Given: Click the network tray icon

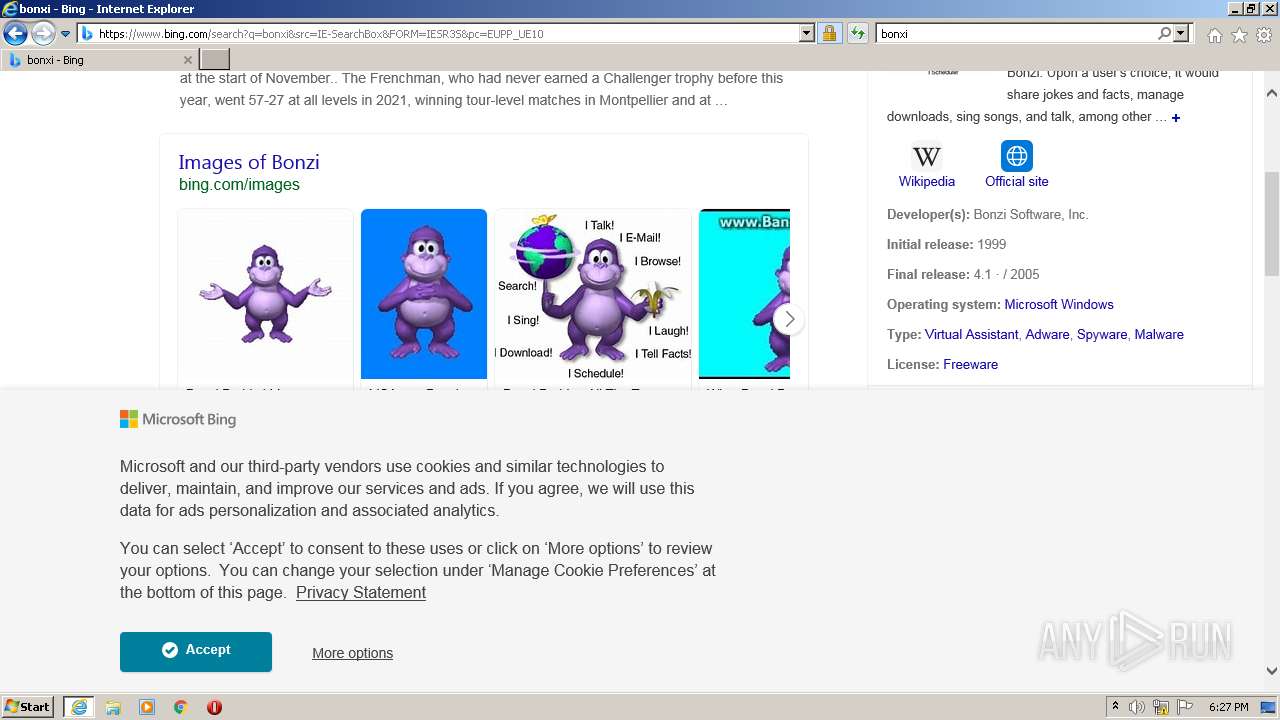Looking at the screenshot, I should click(1161, 707).
